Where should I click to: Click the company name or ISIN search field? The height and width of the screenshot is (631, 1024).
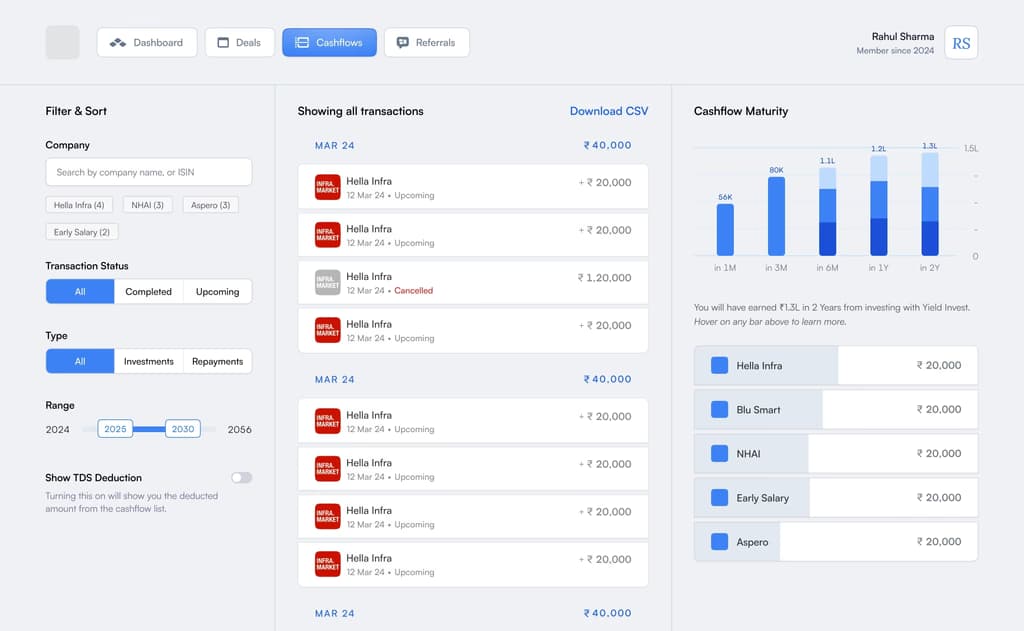pyautogui.click(x=148, y=172)
